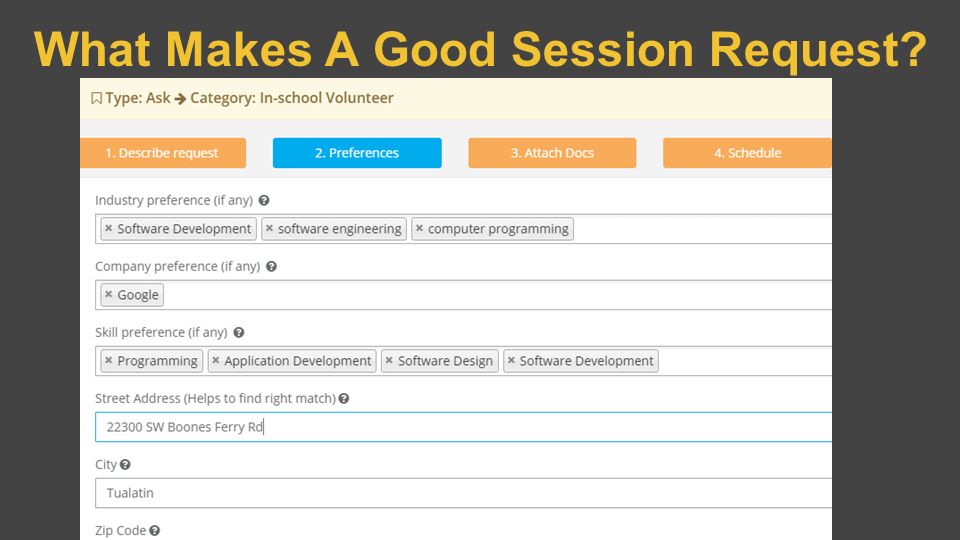
Task: Click empty area of Company preference field
Action: coord(496,295)
